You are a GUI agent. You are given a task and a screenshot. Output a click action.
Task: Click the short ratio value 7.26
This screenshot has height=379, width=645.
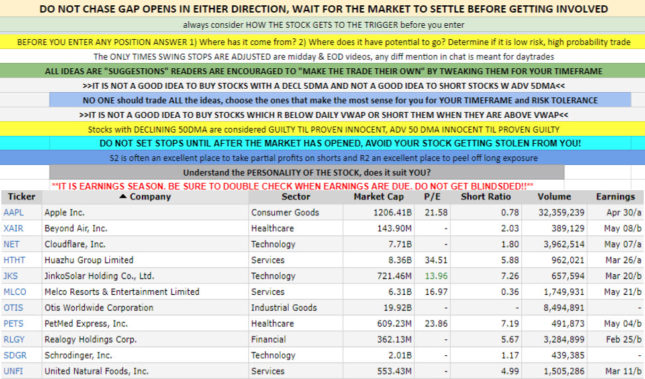click(x=510, y=276)
